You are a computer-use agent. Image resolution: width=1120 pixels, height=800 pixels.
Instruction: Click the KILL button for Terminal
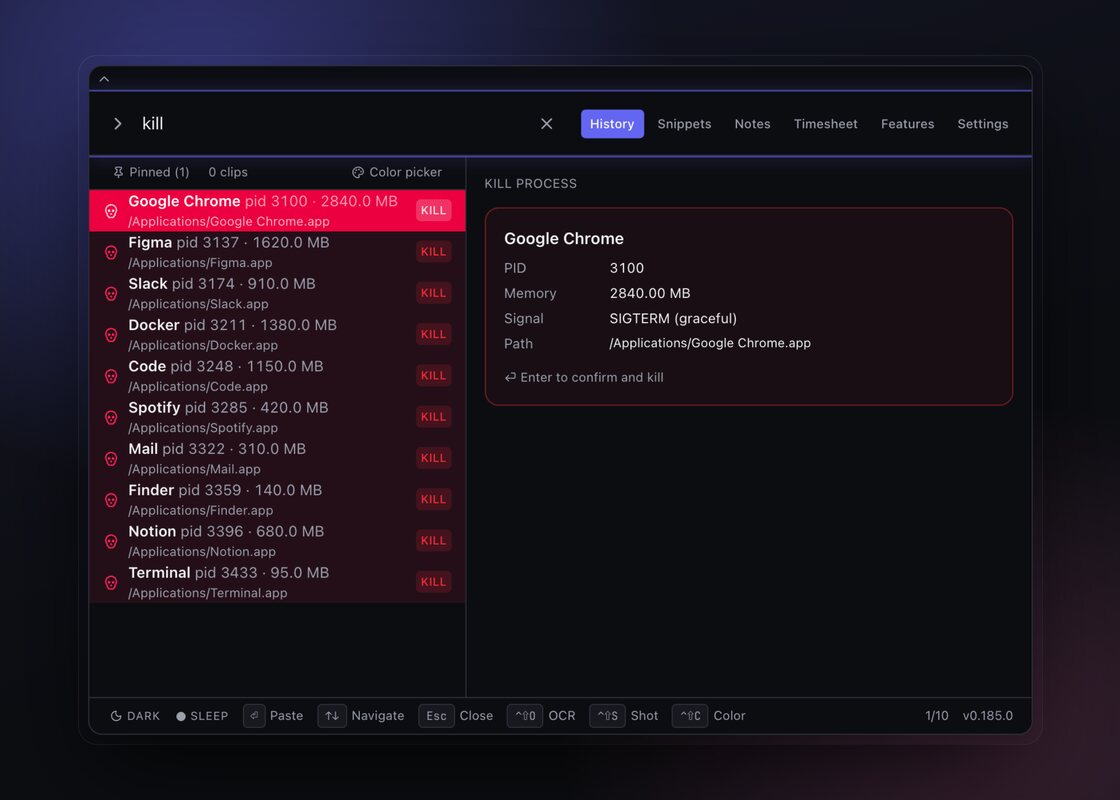coord(434,581)
